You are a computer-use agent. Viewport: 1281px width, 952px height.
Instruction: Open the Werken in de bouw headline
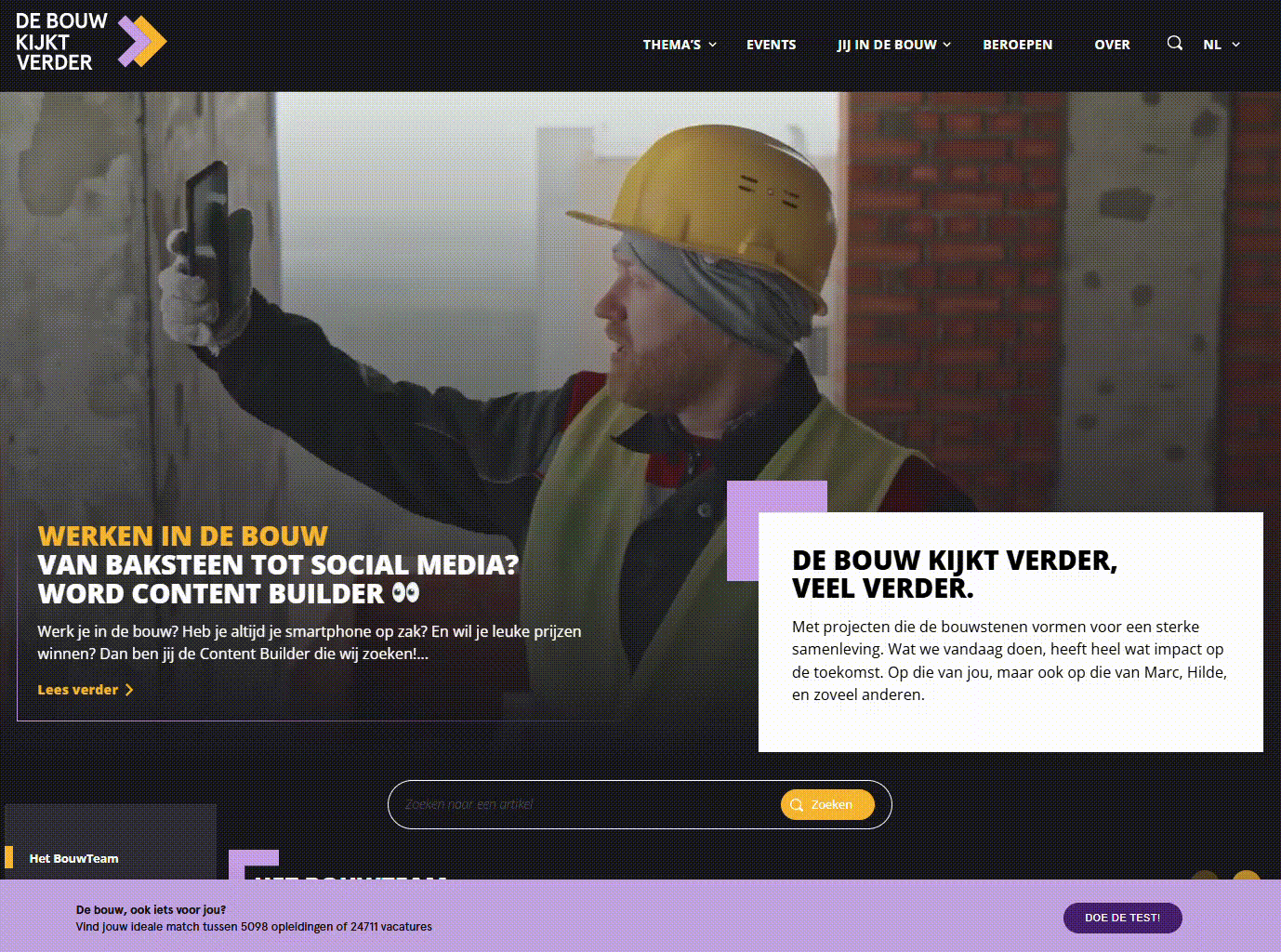(x=183, y=536)
